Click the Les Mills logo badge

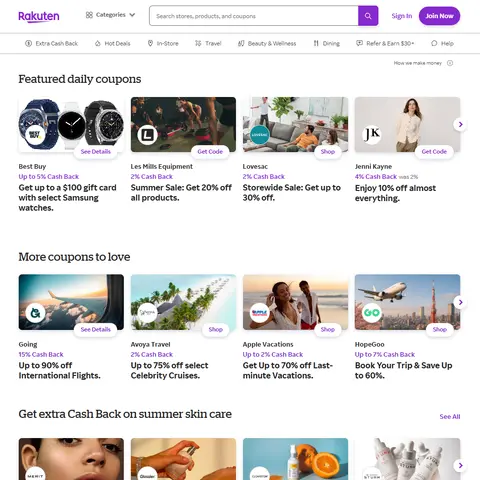pyautogui.click(x=147, y=135)
